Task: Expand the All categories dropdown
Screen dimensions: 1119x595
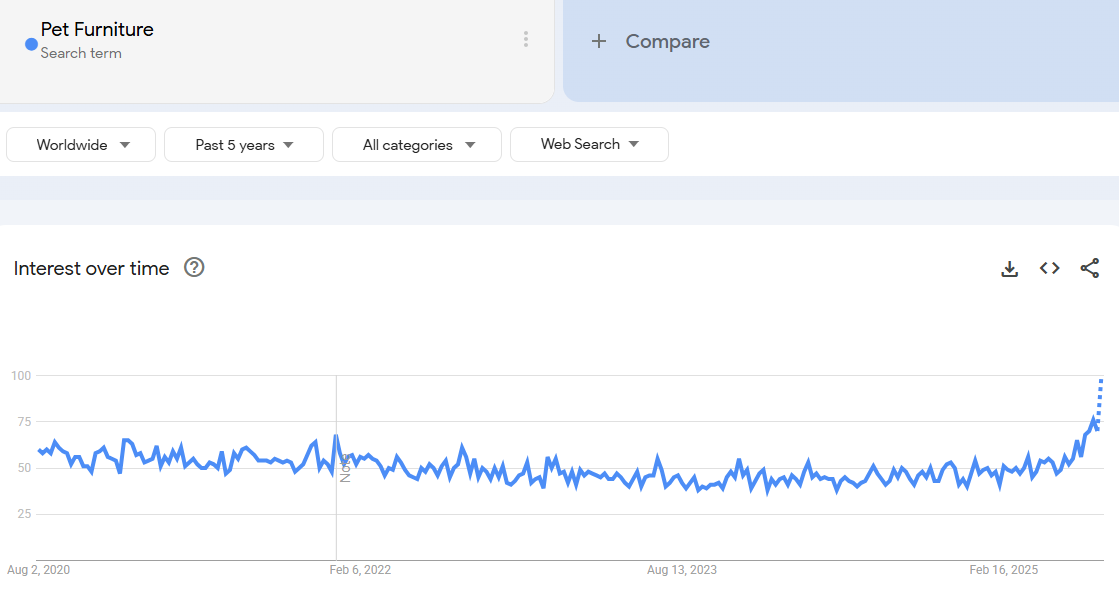Action: 417,144
